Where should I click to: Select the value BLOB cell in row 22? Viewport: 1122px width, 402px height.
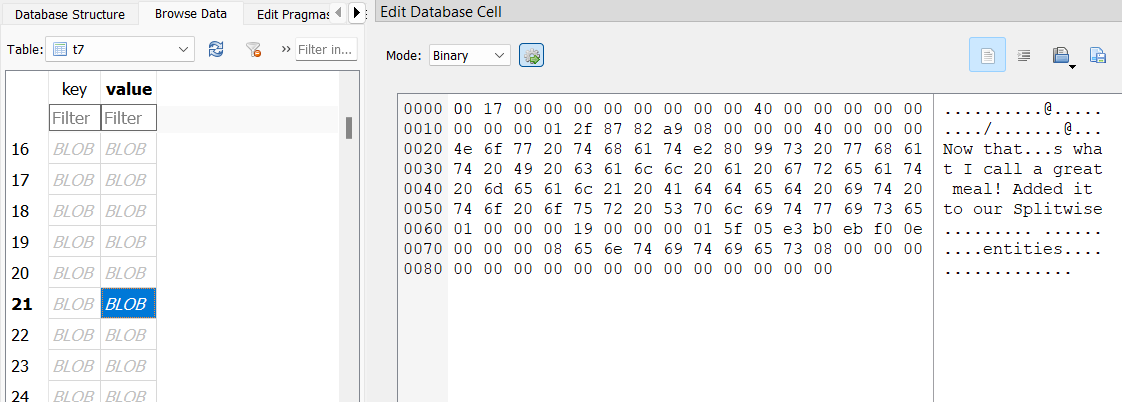129,335
